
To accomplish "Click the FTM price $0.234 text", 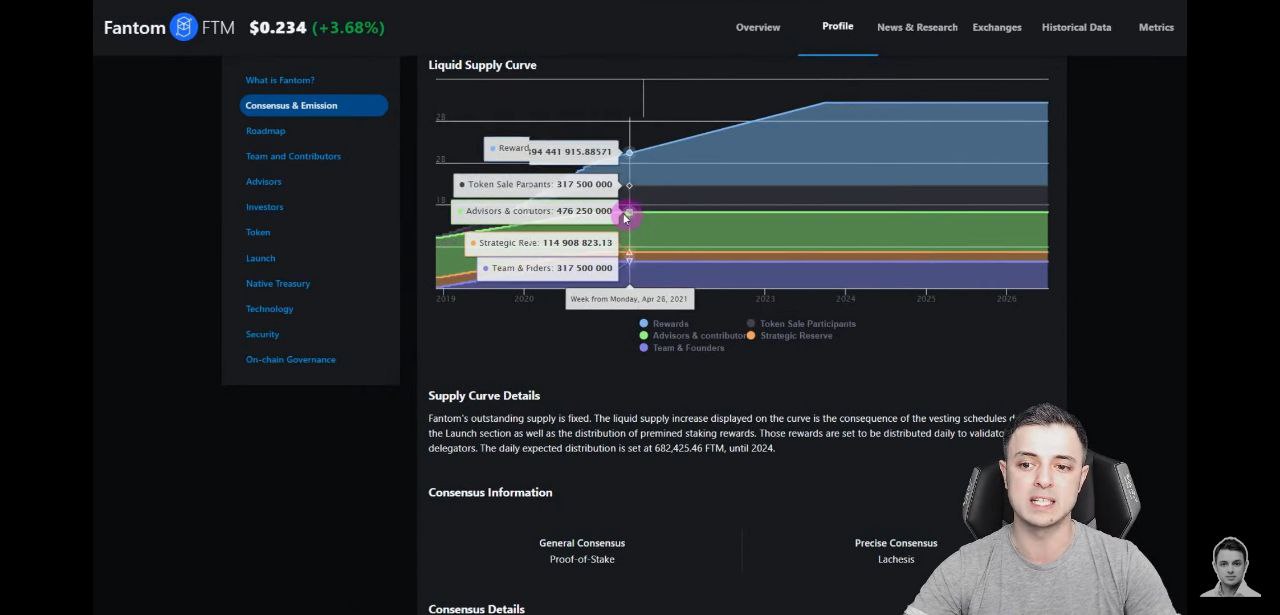I will coord(278,27).
